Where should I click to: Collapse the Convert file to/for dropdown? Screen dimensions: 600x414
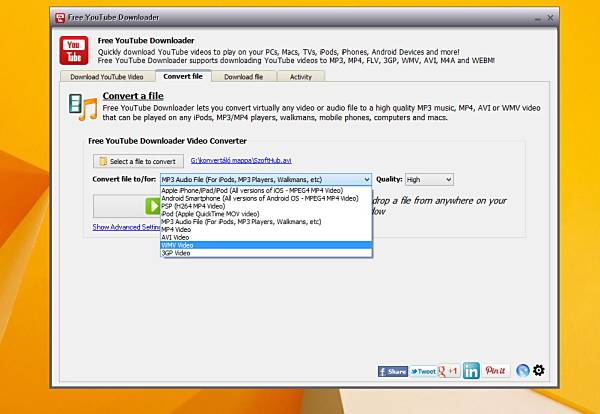tap(366, 179)
